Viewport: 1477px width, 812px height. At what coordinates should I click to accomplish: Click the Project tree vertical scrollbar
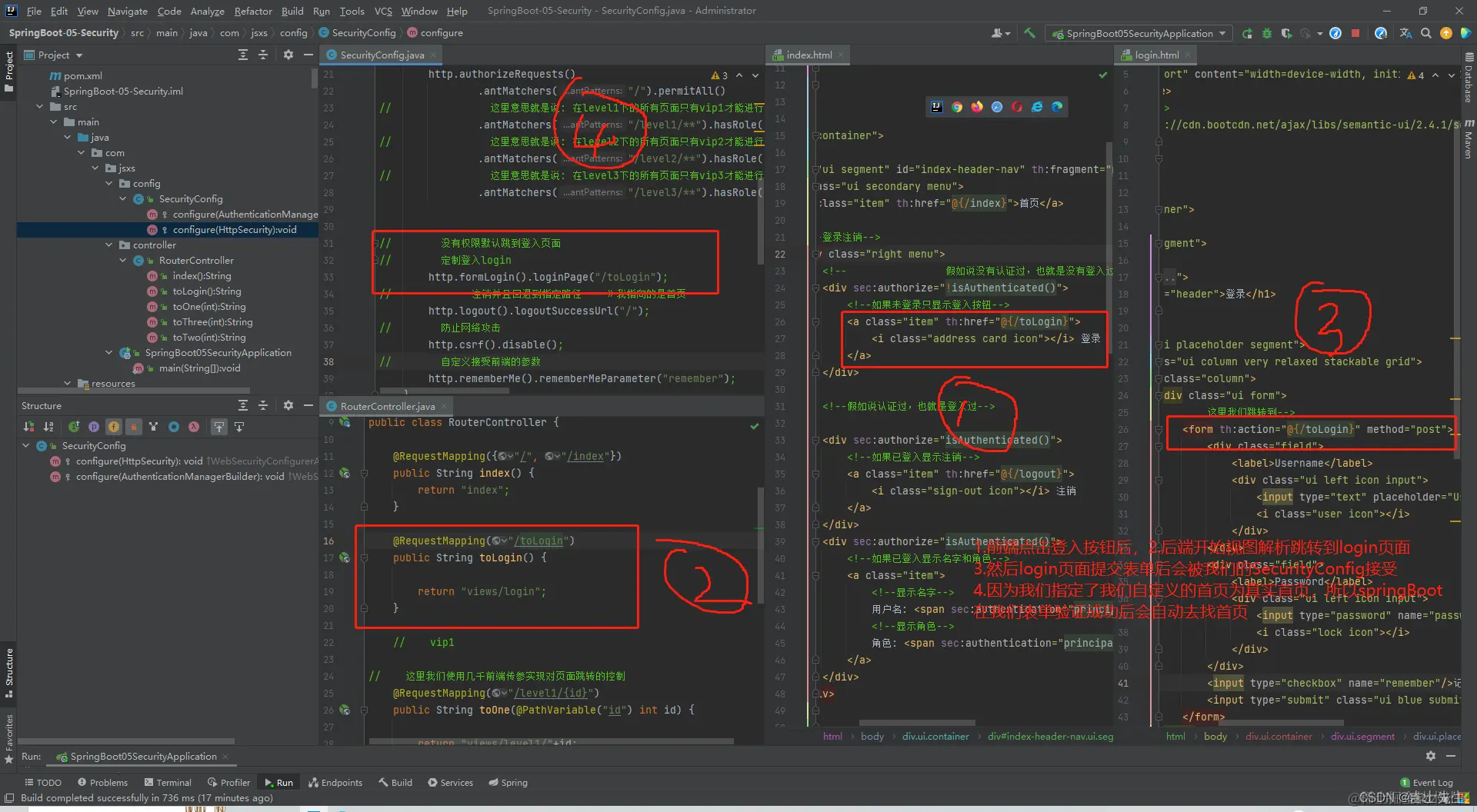tap(314, 78)
